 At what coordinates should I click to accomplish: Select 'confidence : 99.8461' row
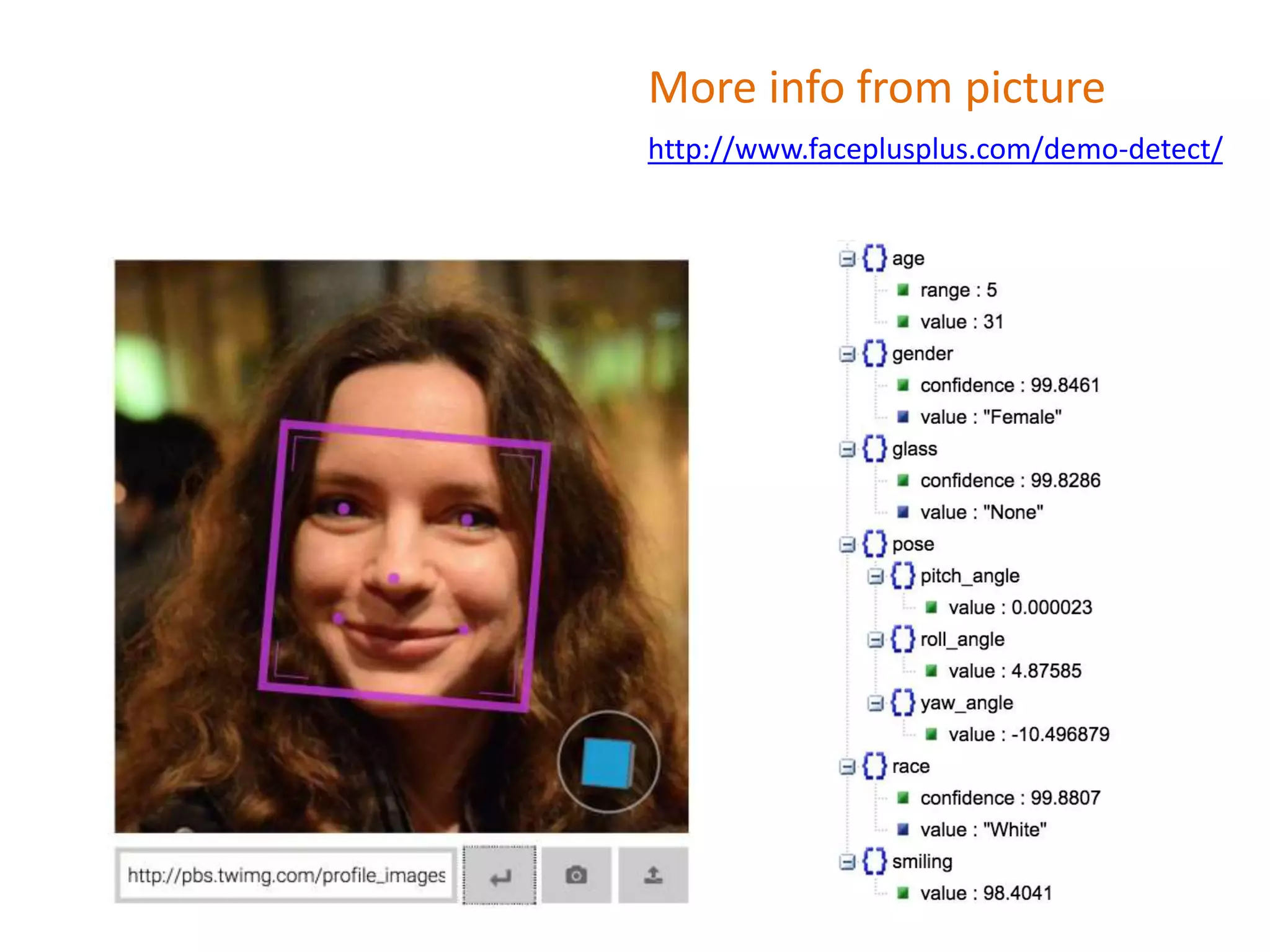coord(998,386)
